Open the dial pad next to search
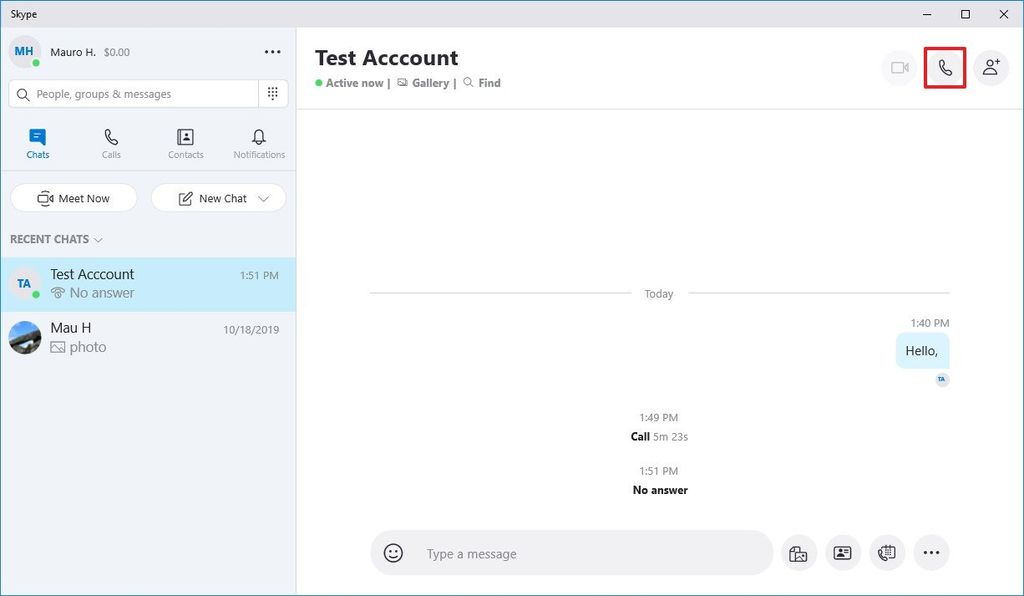Viewport: 1024px width, 596px height. [272, 92]
